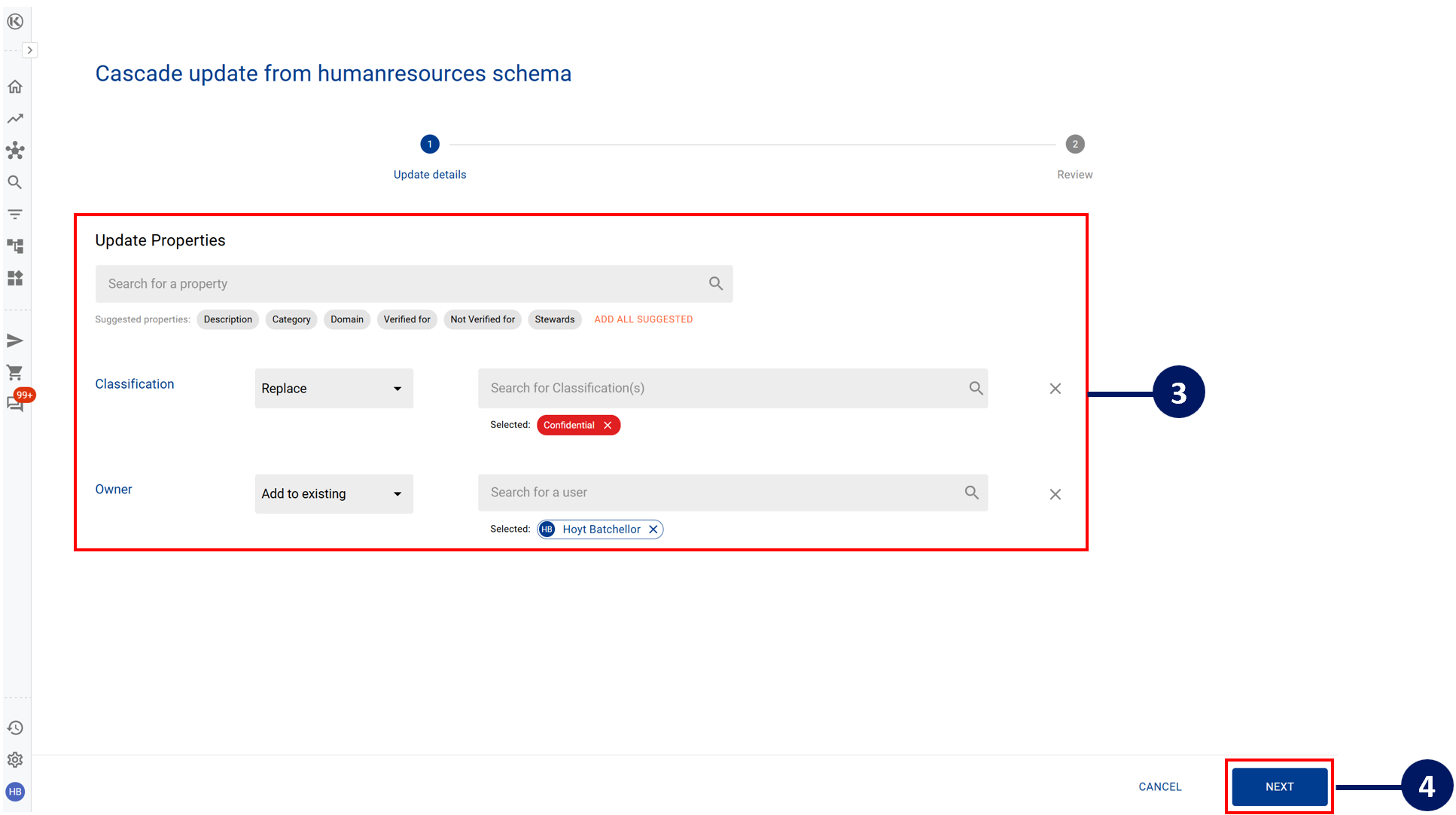Expand the sidebar with chevron arrow
Viewport: 1456px width, 815px height.
click(29, 50)
